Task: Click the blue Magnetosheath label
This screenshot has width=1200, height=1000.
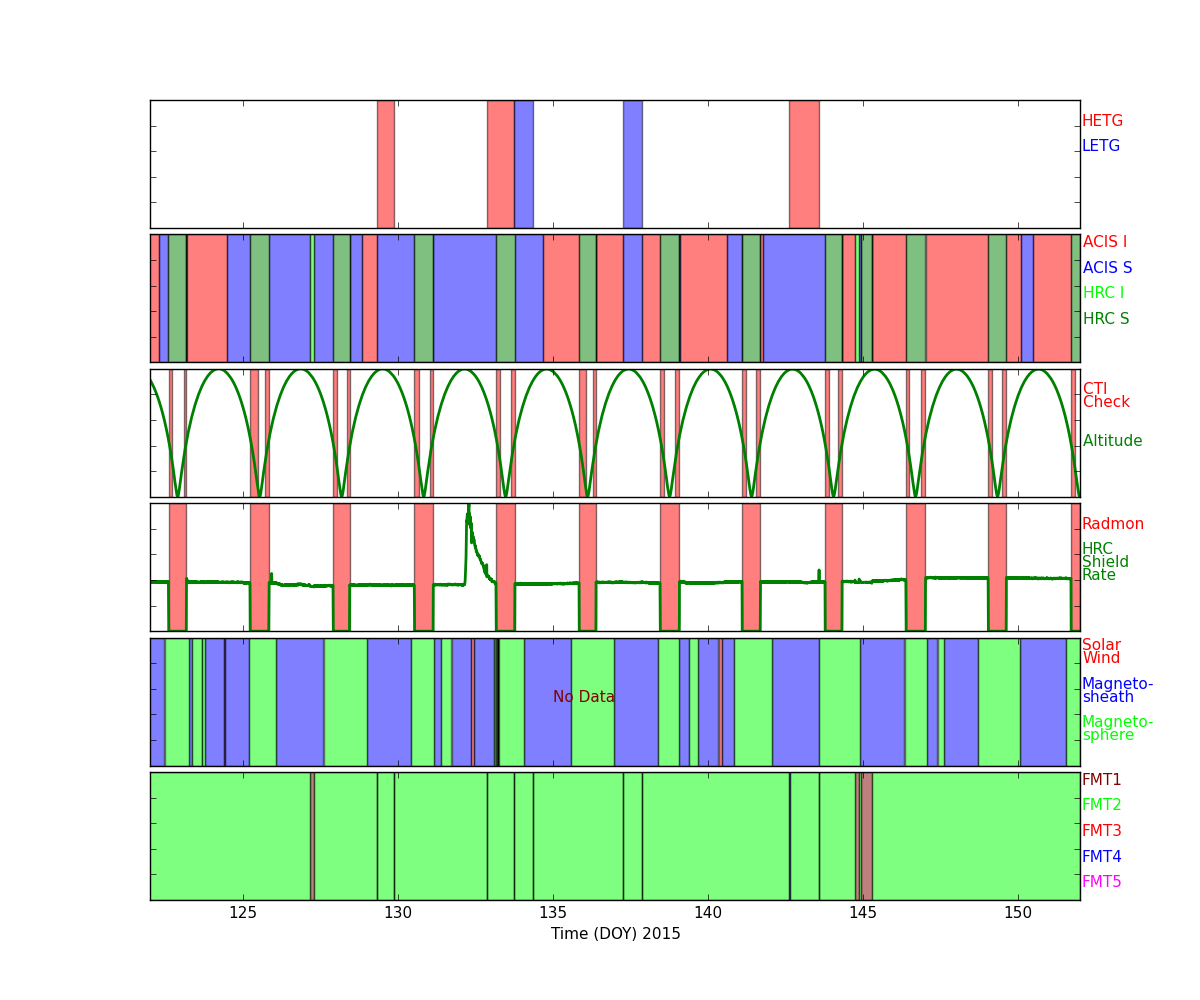Action: [x=1117, y=691]
